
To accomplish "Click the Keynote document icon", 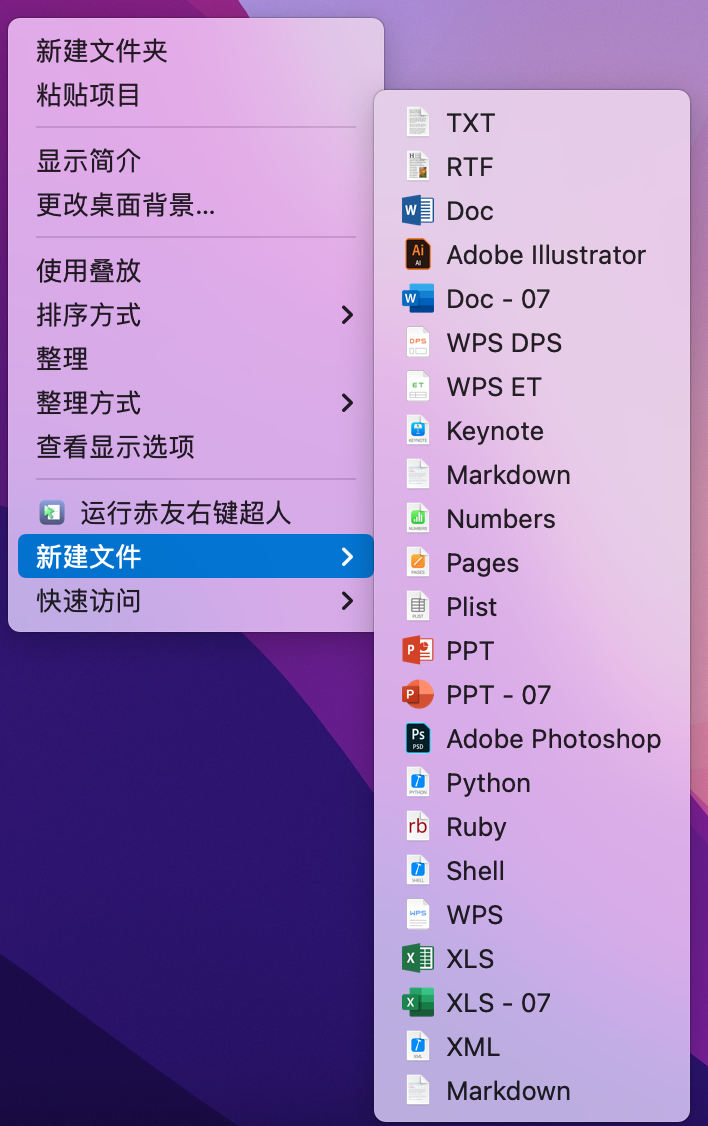I will pos(418,431).
